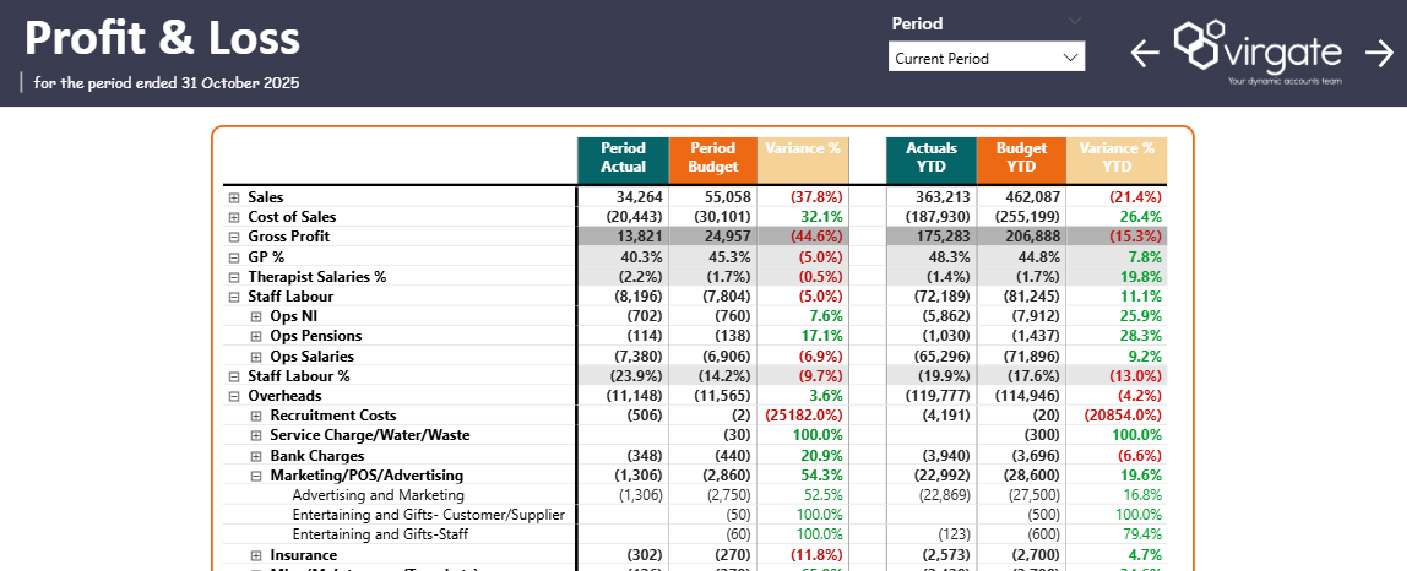
Task: Click the Profit & Loss title
Action: 162,39
